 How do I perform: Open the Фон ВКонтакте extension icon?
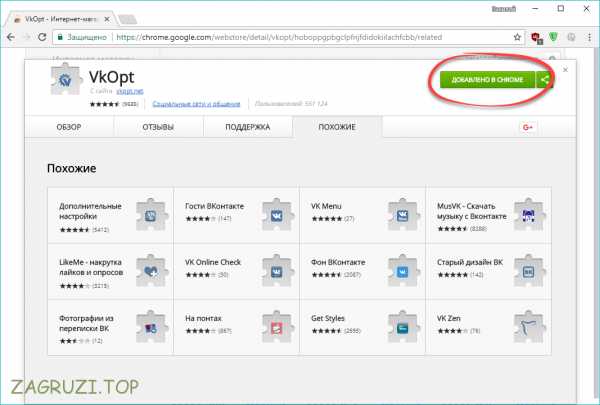coord(404,271)
